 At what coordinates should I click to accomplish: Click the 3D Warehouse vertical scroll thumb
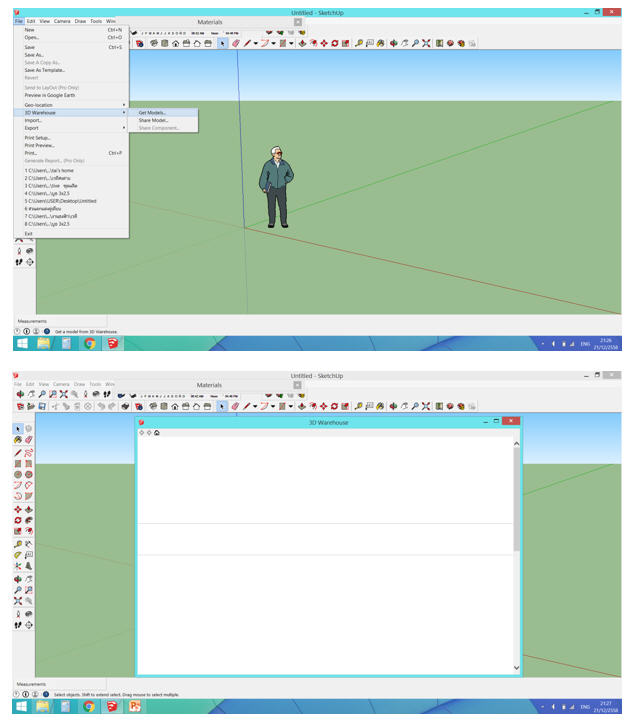tap(517, 500)
